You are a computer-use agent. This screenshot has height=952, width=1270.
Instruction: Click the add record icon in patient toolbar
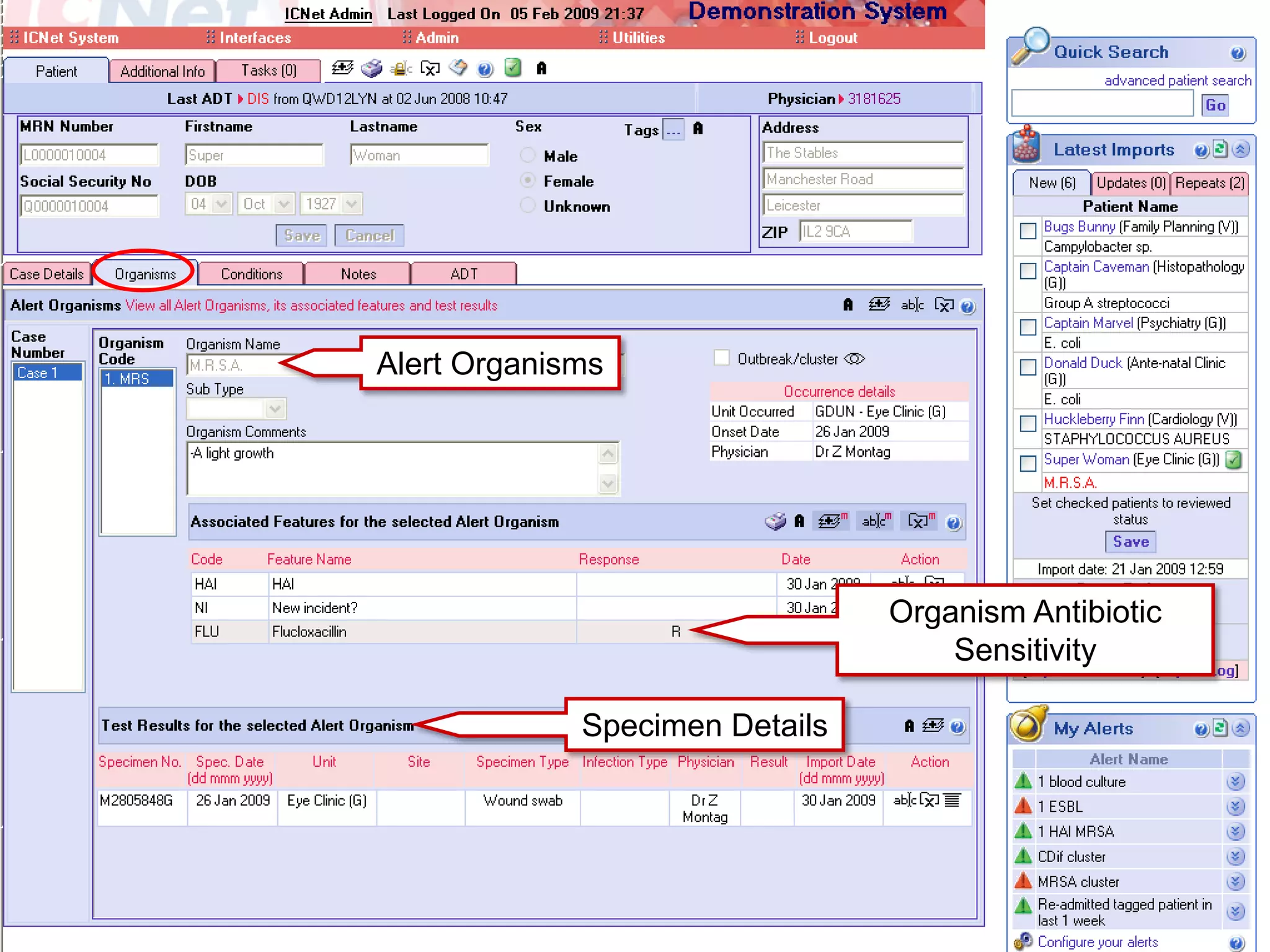click(342, 68)
